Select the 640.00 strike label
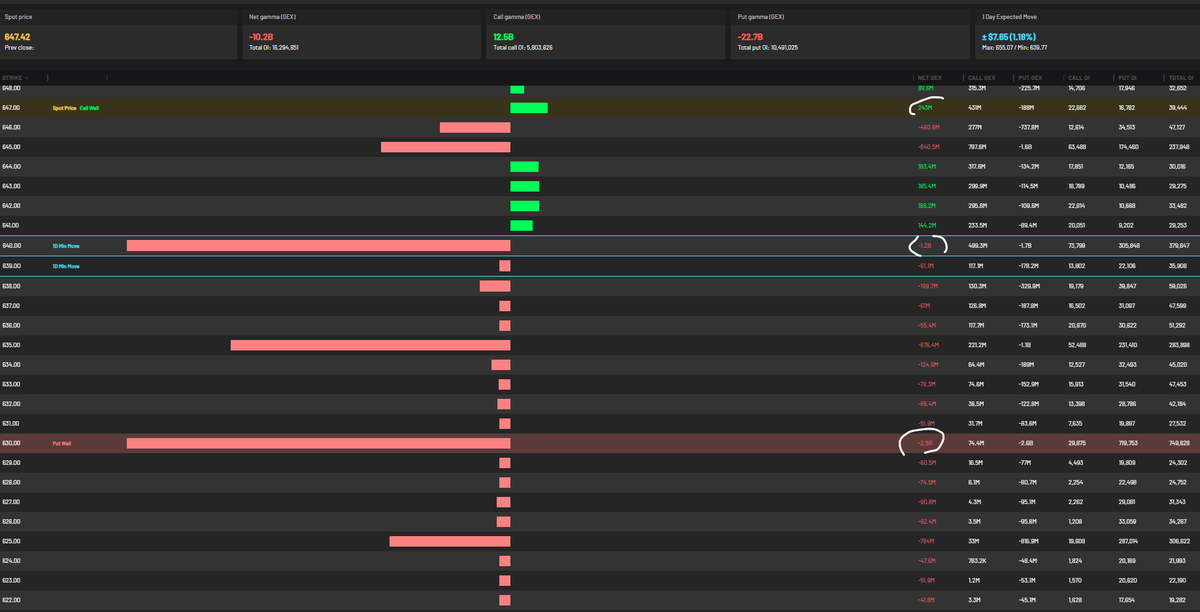 coord(11,245)
